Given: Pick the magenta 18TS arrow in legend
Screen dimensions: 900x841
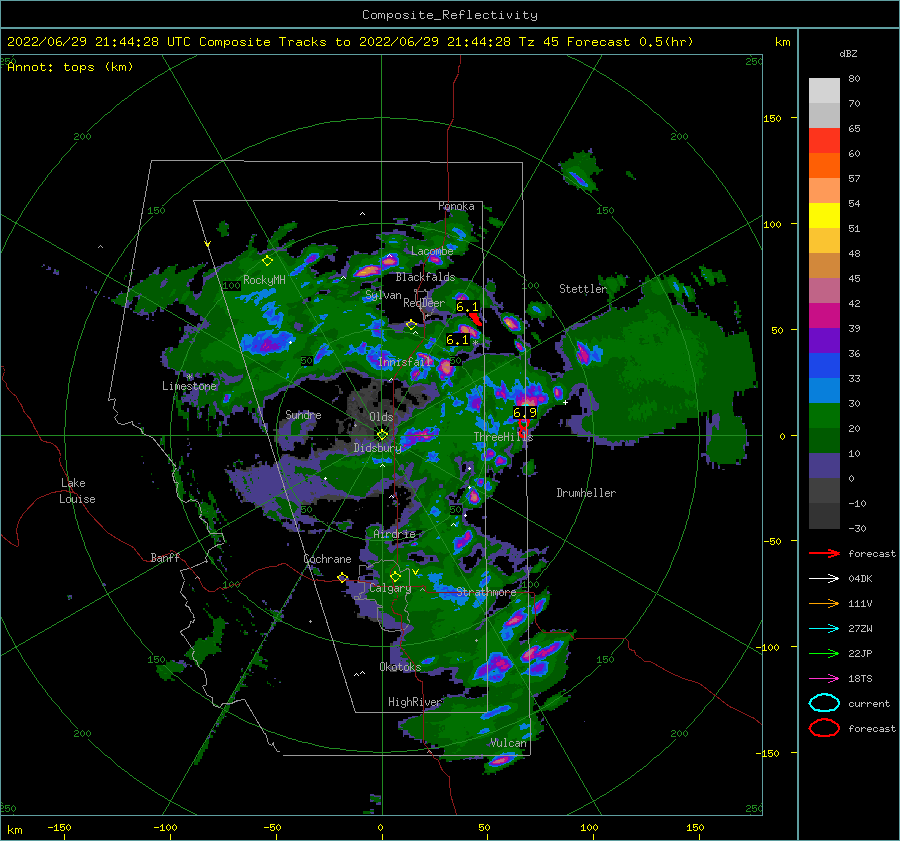Looking at the screenshot, I should tap(824, 679).
